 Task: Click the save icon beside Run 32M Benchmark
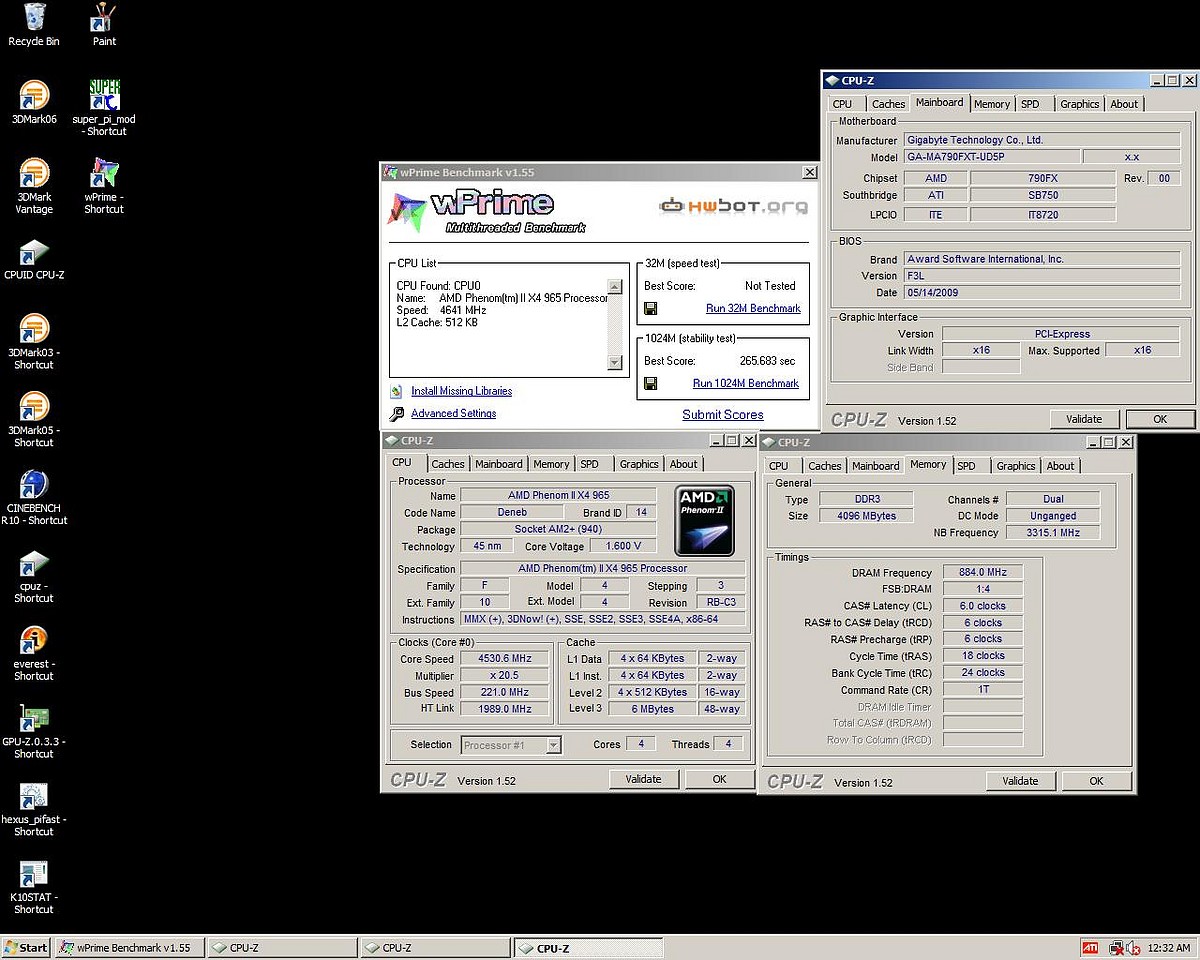[650, 308]
